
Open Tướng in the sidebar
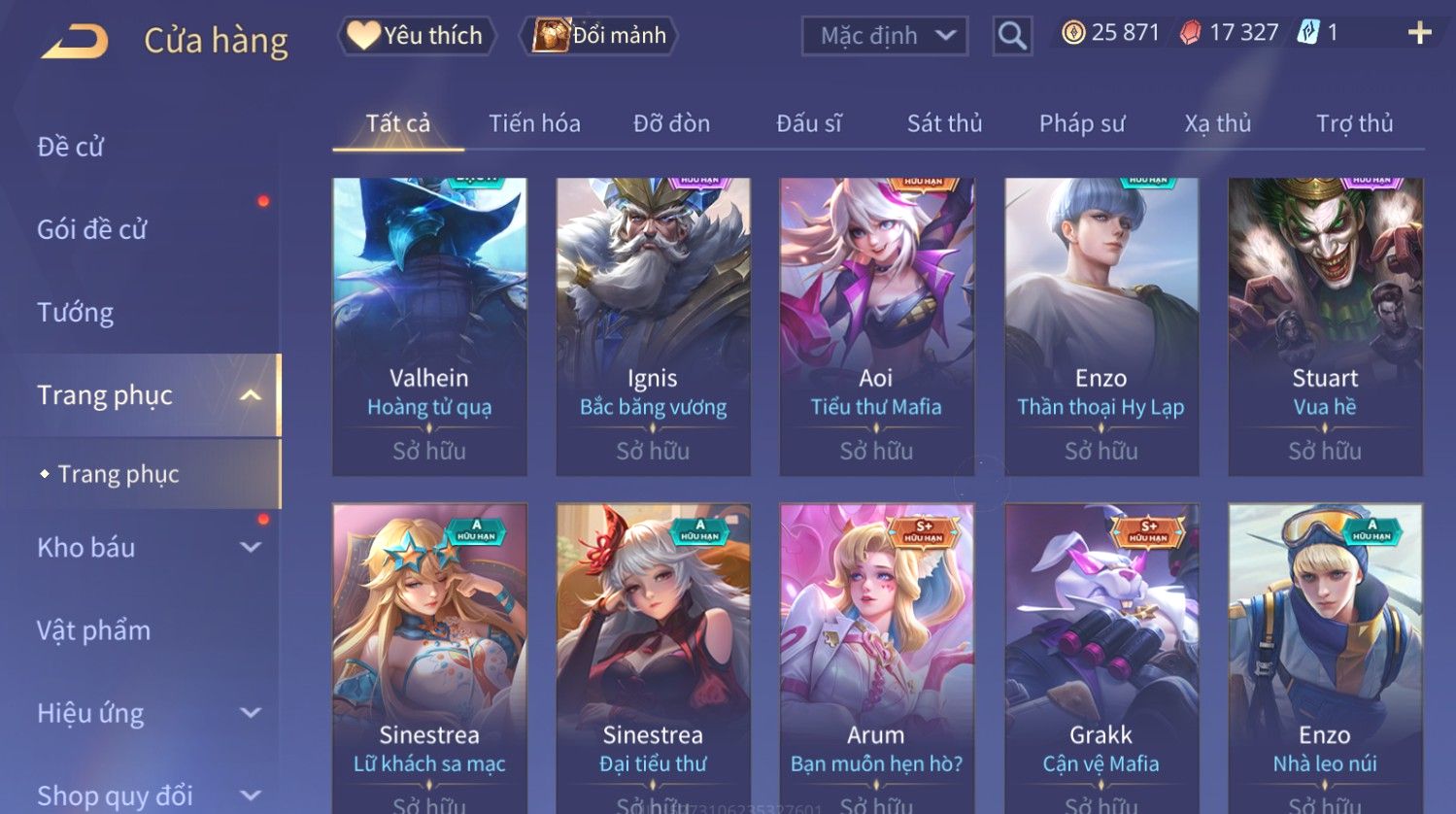(x=76, y=313)
